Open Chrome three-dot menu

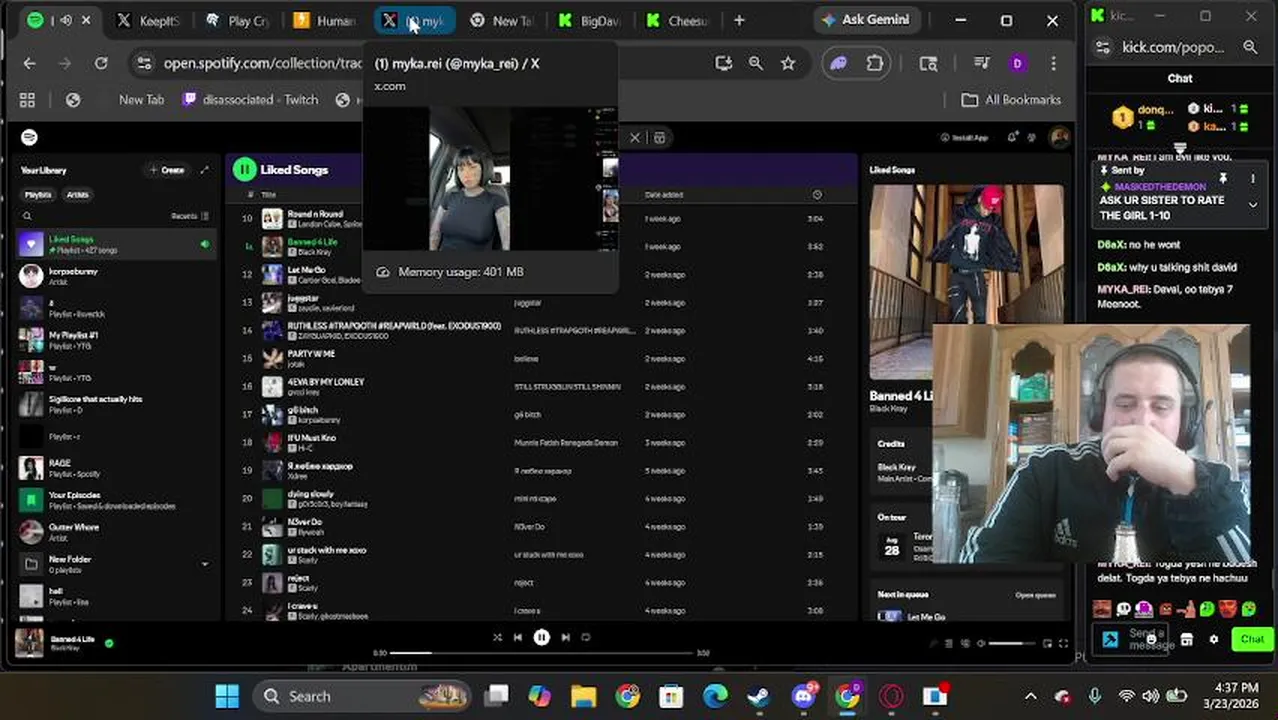pos(1053,63)
